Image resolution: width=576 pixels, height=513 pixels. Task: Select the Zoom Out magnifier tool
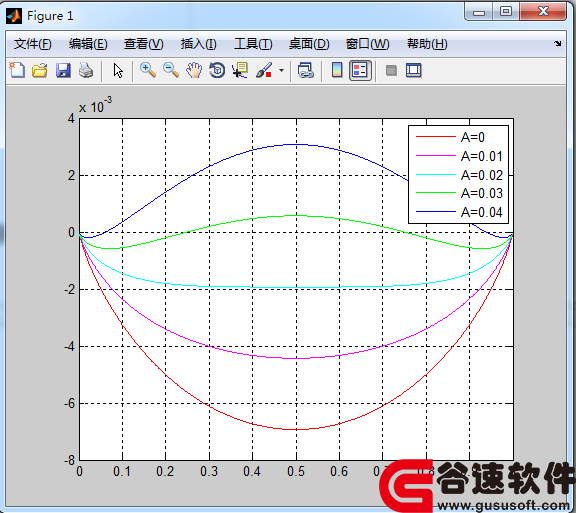(x=171, y=70)
